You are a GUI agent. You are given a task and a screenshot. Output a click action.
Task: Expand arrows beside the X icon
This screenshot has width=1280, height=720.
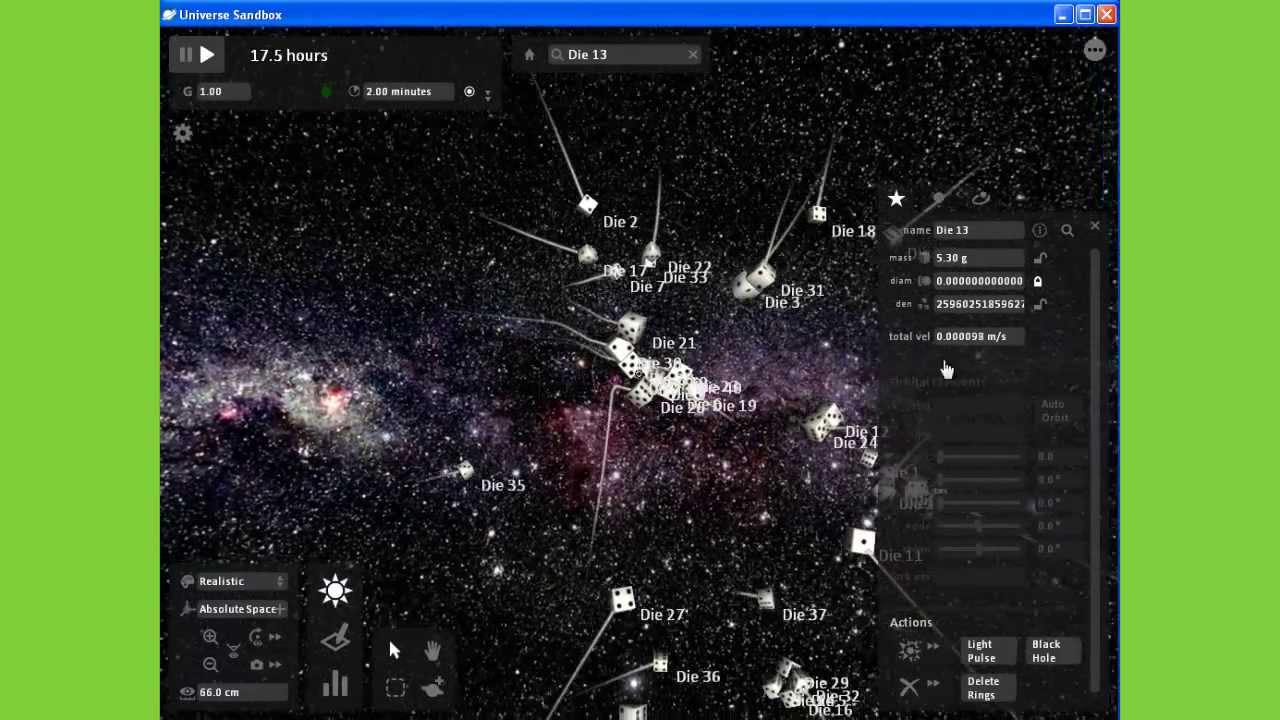933,684
